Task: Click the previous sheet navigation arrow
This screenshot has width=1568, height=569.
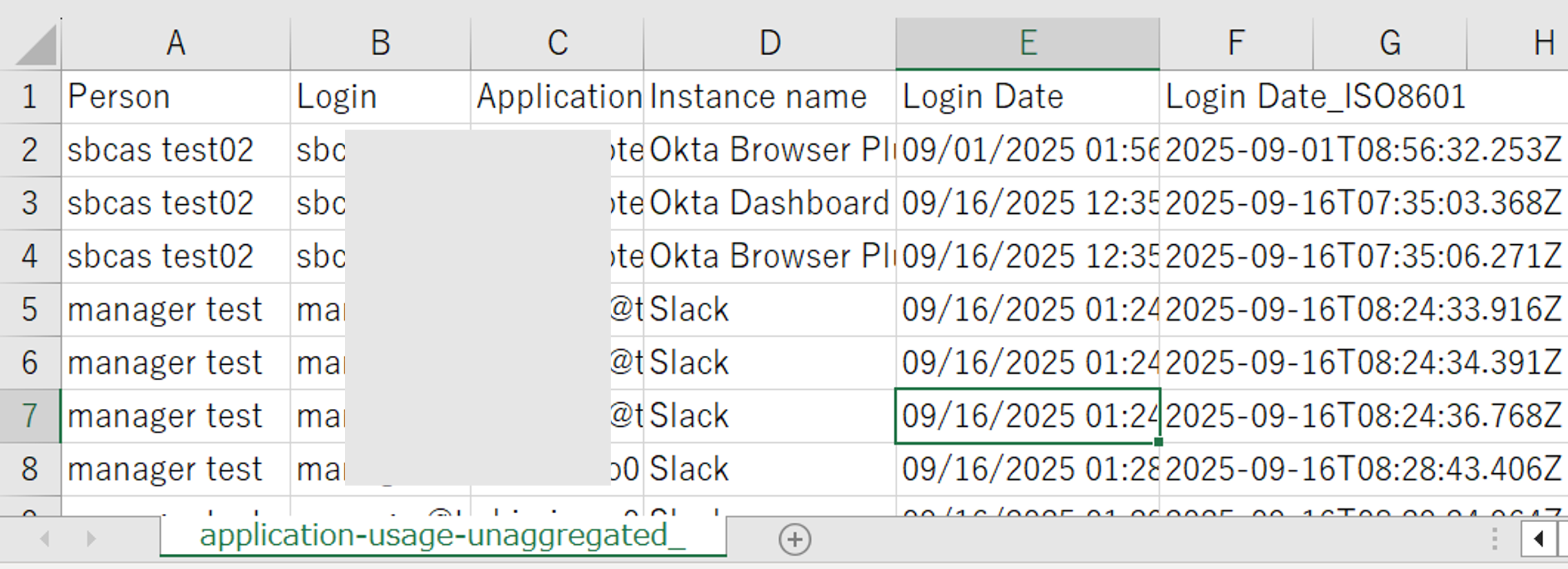Action: tap(46, 539)
